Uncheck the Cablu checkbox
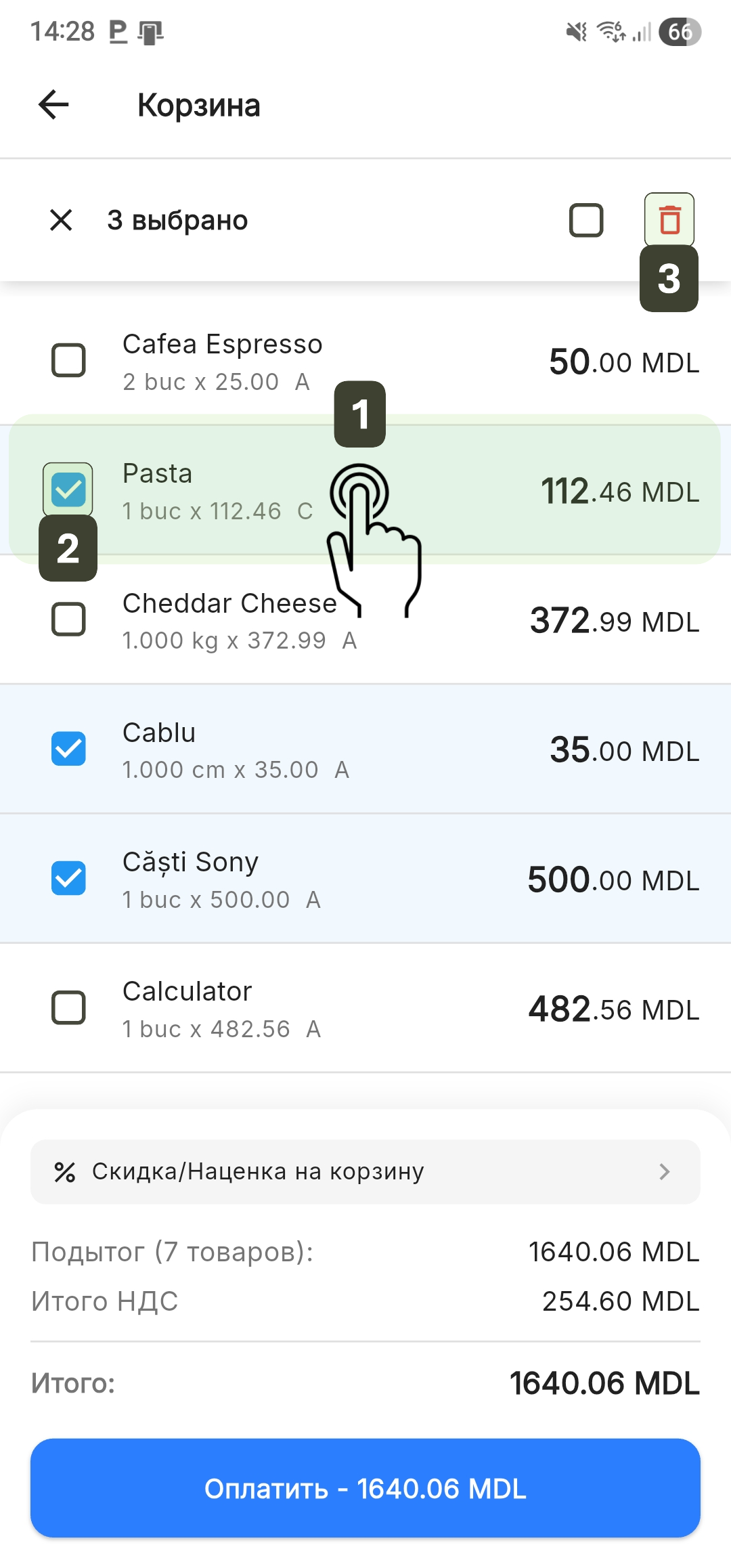731x1568 pixels. tap(68, 749)
